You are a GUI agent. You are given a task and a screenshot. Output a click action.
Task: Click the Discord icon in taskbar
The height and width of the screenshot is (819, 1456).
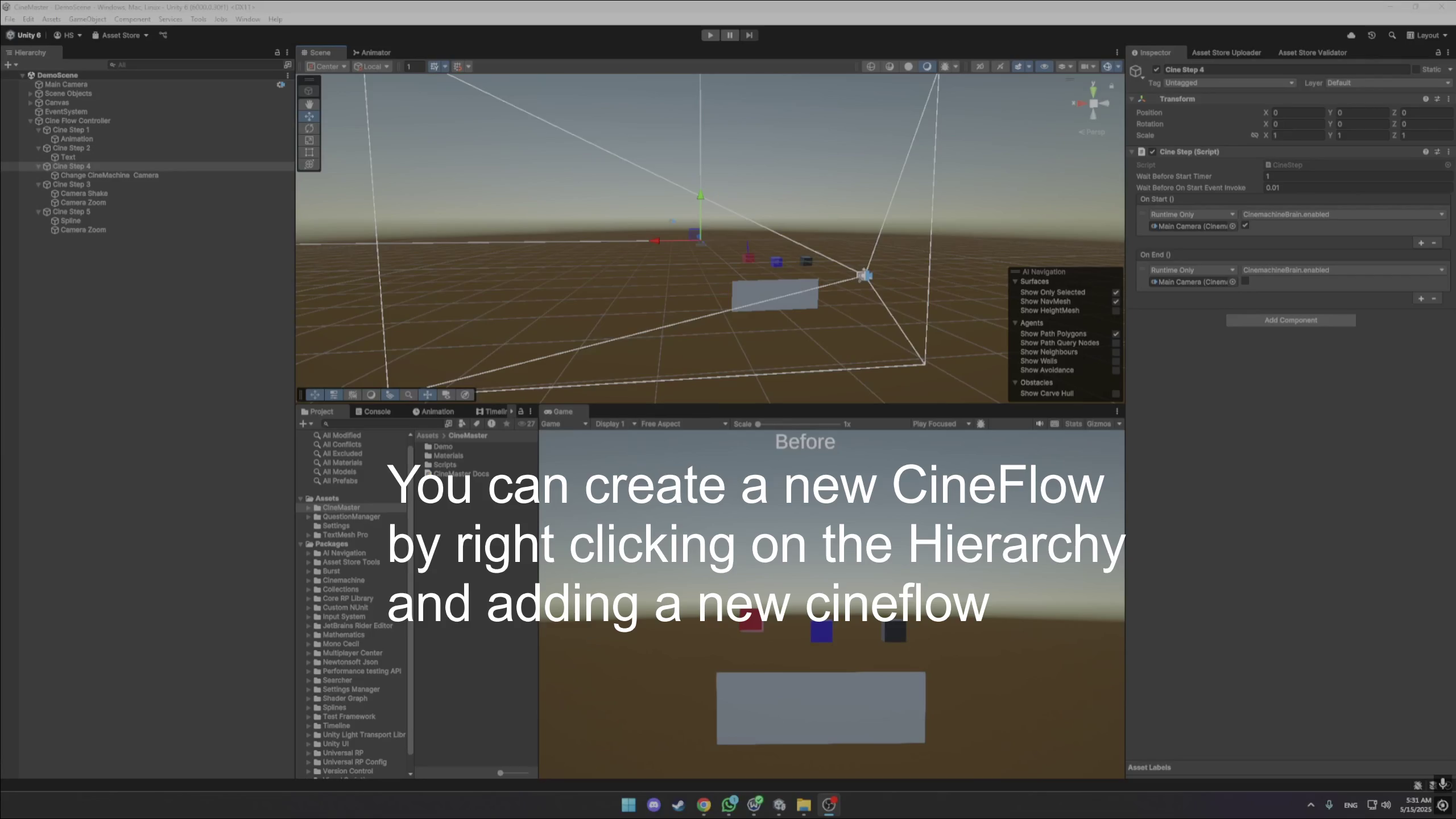(653, 805)
